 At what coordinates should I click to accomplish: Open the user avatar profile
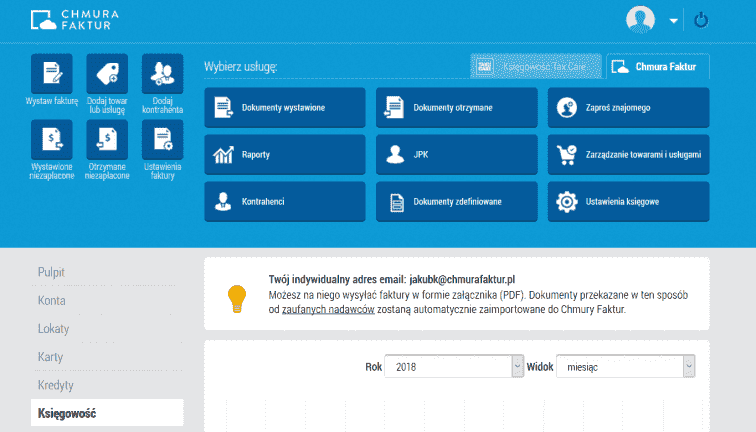pos(640,20)
